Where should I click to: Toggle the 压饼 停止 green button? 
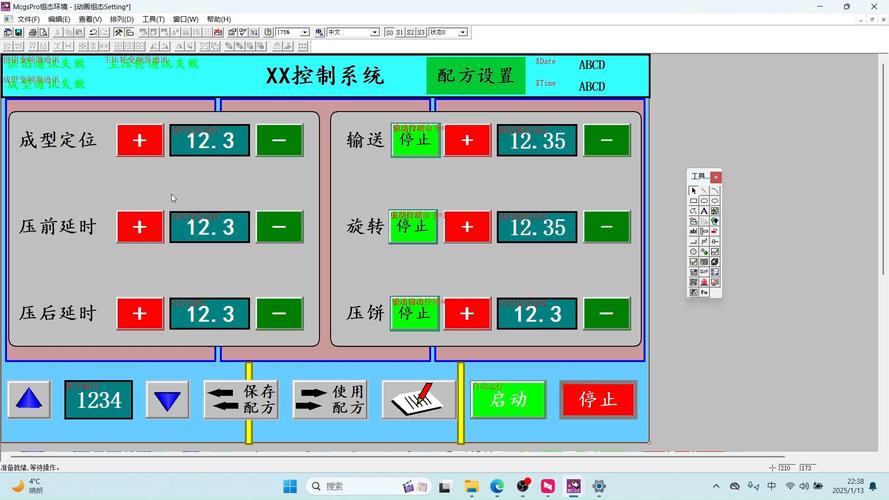tap(415, 313)
